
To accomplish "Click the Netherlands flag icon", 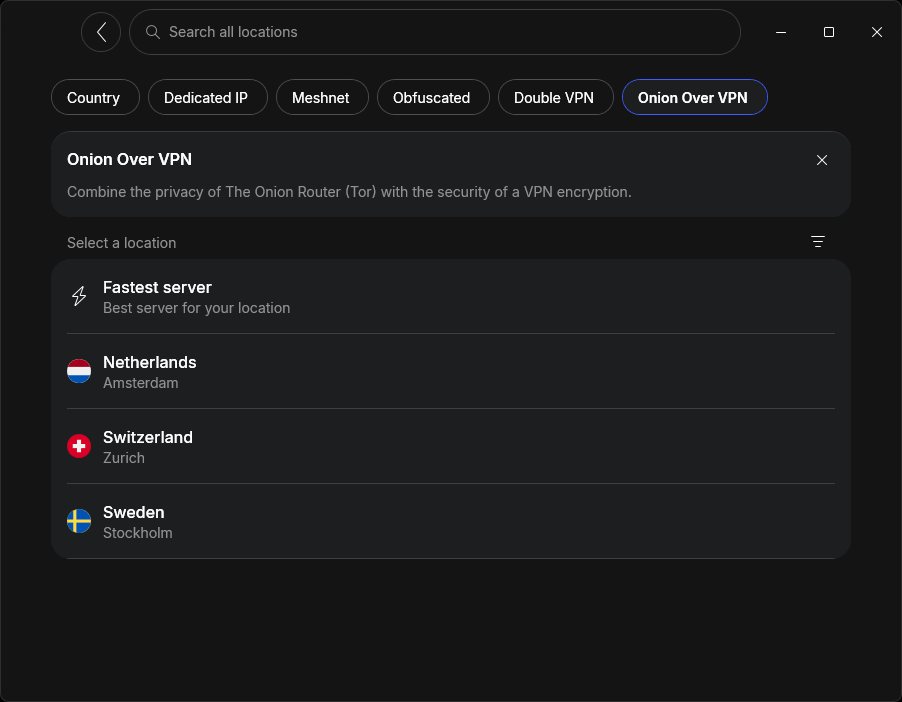I will pos(79,371).
